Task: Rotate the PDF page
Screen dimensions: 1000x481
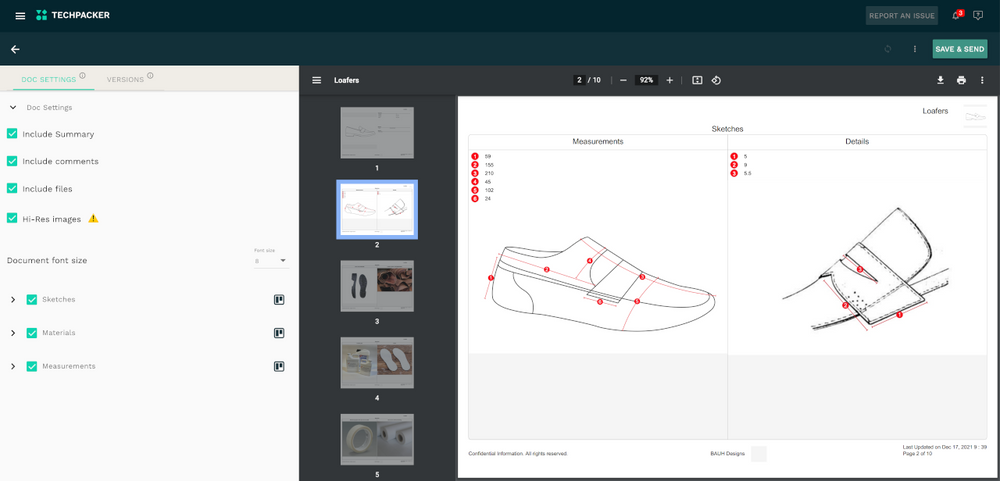Action: (x=717, y=80)
